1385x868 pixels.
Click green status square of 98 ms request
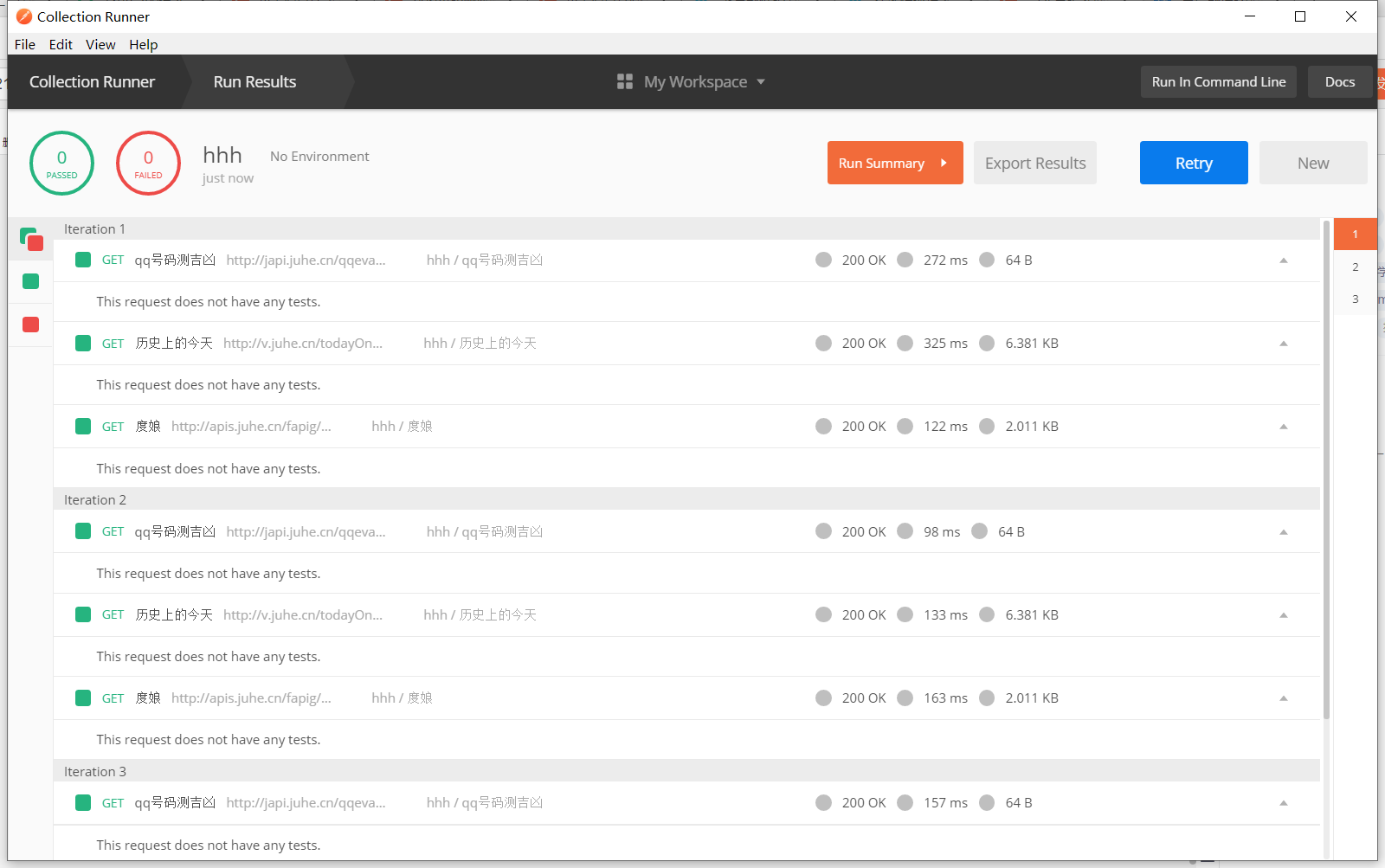(83, 531)
